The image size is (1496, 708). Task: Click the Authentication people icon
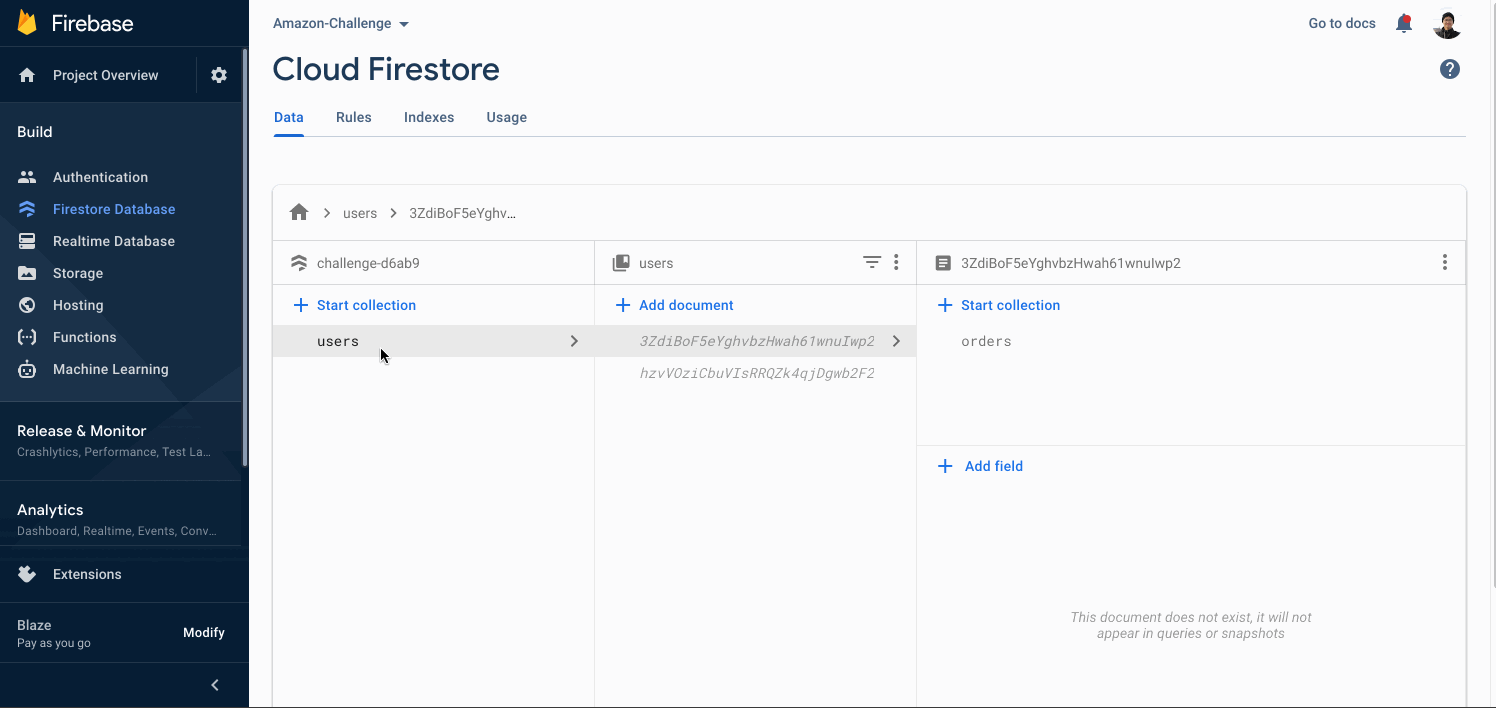27,177
